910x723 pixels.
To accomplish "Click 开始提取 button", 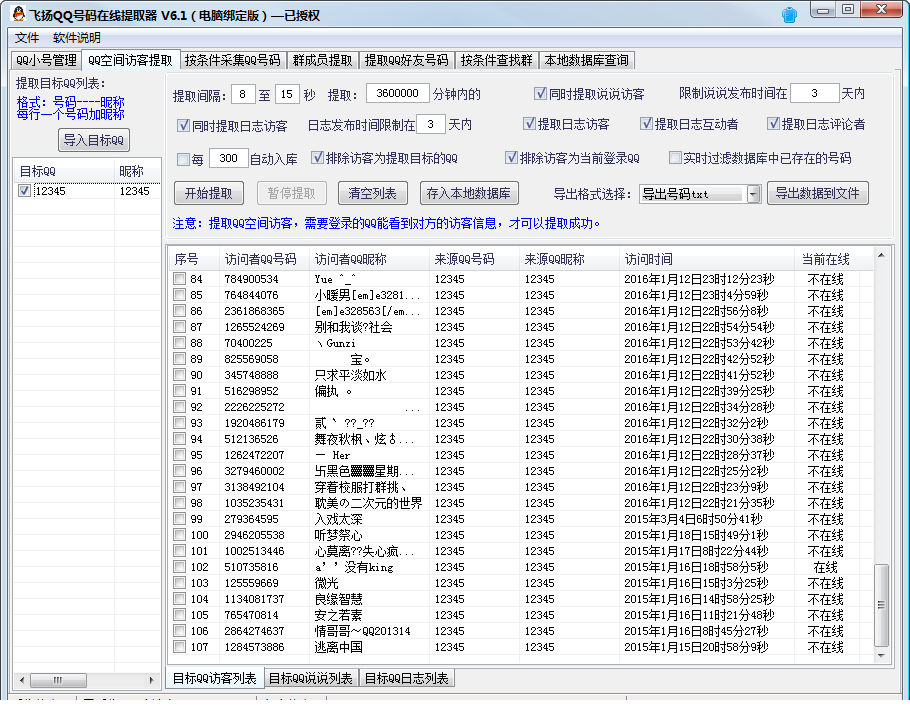I will [x=208, y=193].
